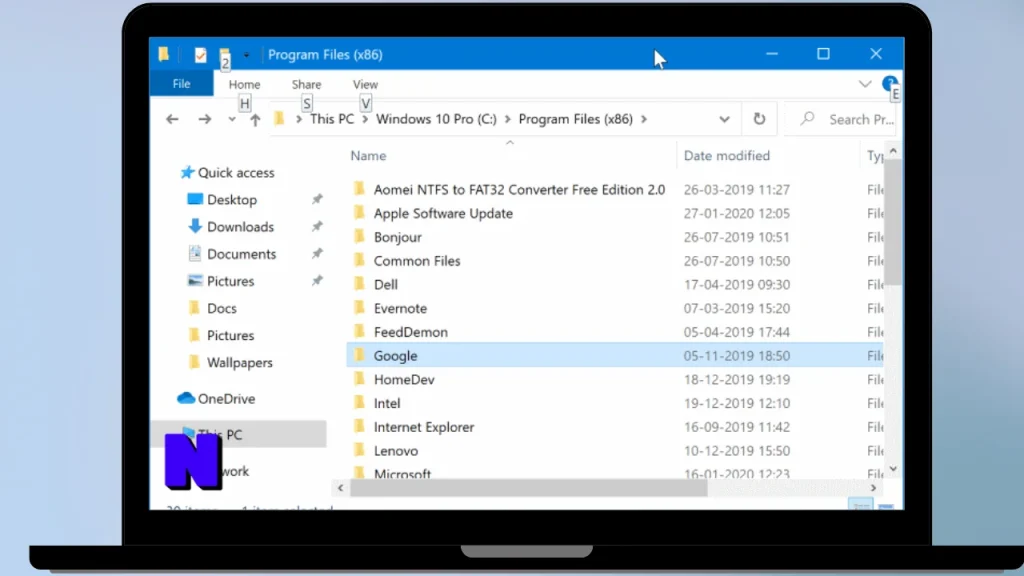The image size is (1024, 576).
Task: Select the Intel folder
Action: coord(387,403)
